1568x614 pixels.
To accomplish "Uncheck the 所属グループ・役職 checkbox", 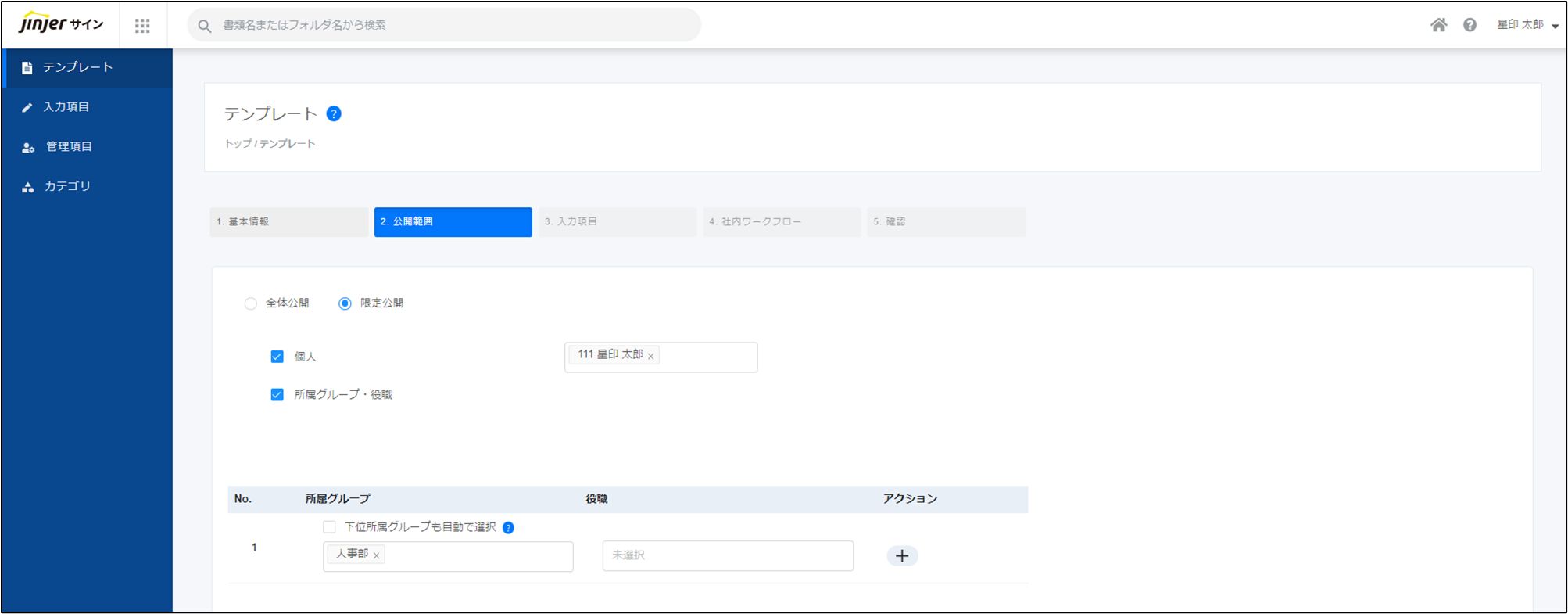I will [x=277, y=395].
